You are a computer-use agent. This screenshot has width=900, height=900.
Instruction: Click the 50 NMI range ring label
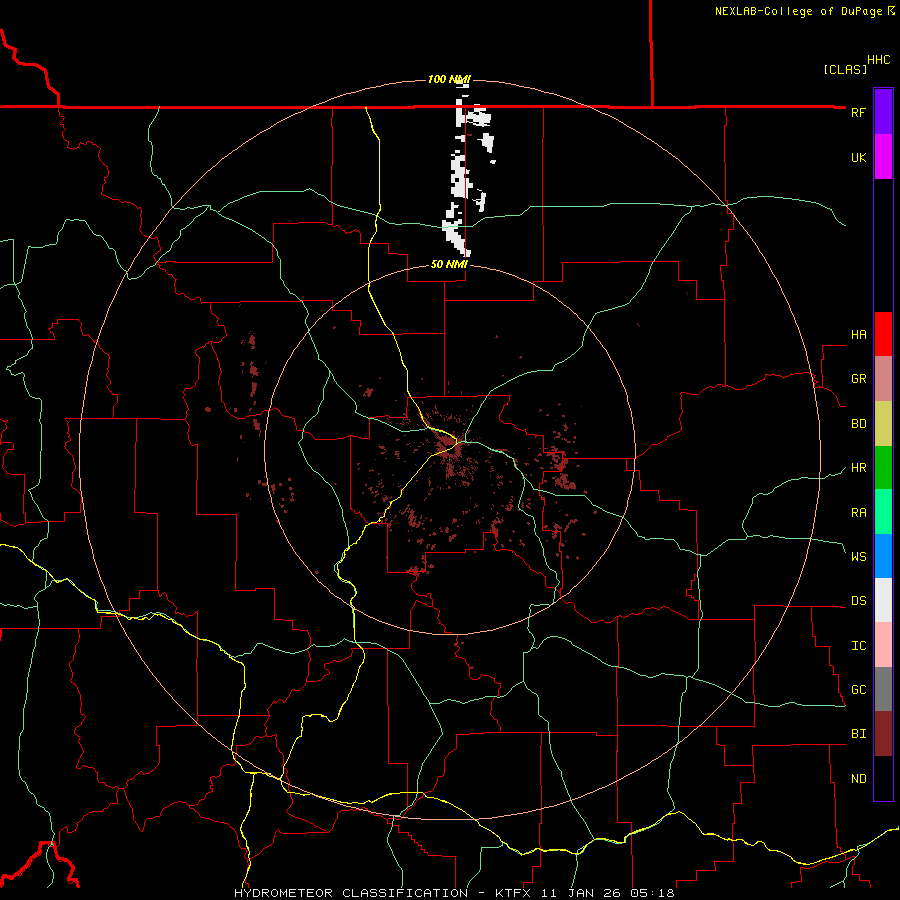(x=449, y=265)
